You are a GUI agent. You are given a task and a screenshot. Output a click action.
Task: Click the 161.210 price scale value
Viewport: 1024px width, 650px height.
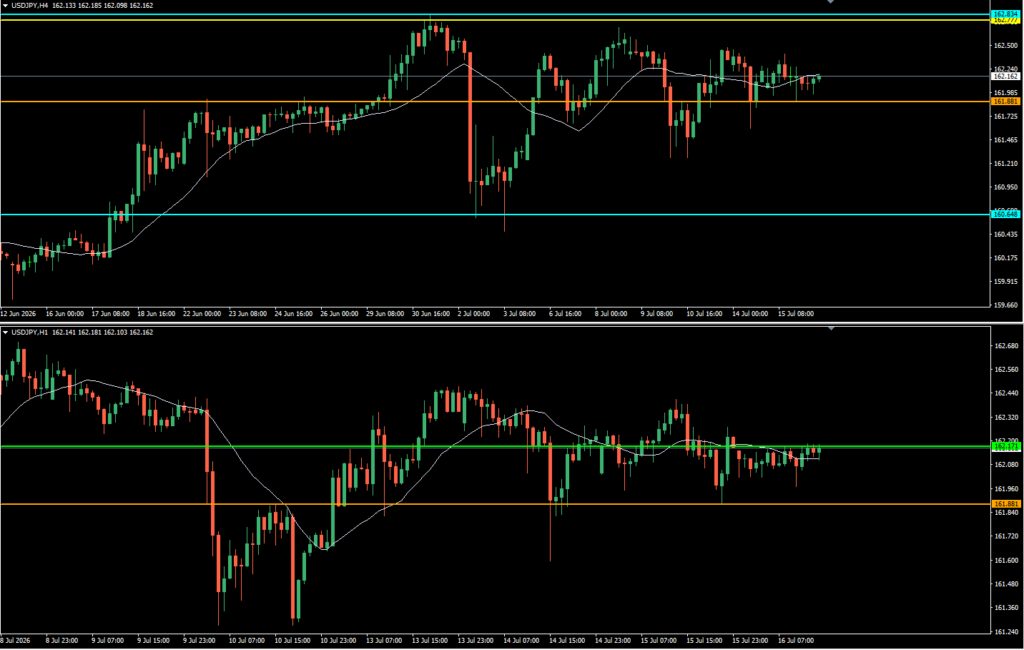1006,163
